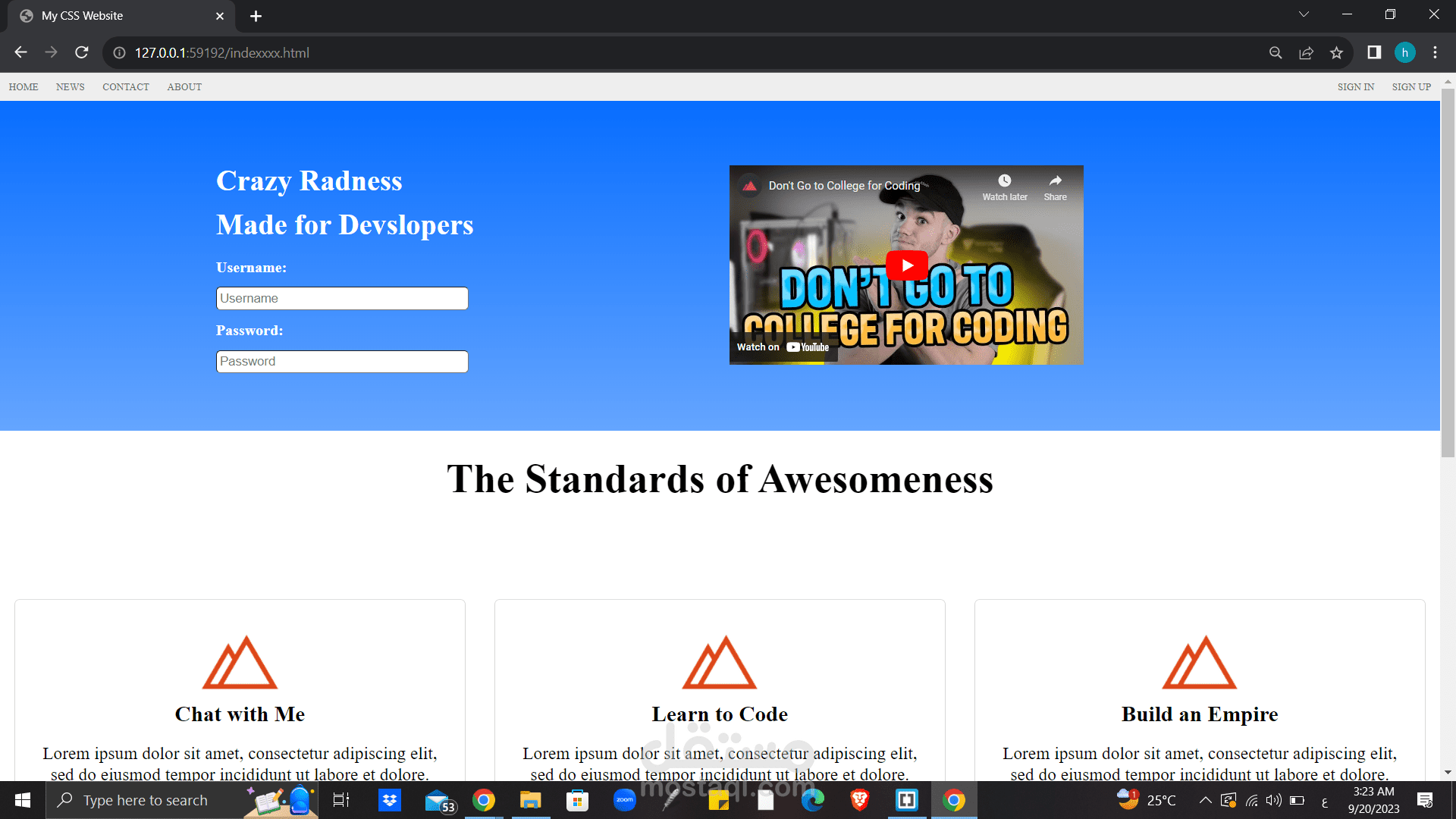Focus the Password input field
This screenshot has height=819, width=1456.
click(342, 361)
